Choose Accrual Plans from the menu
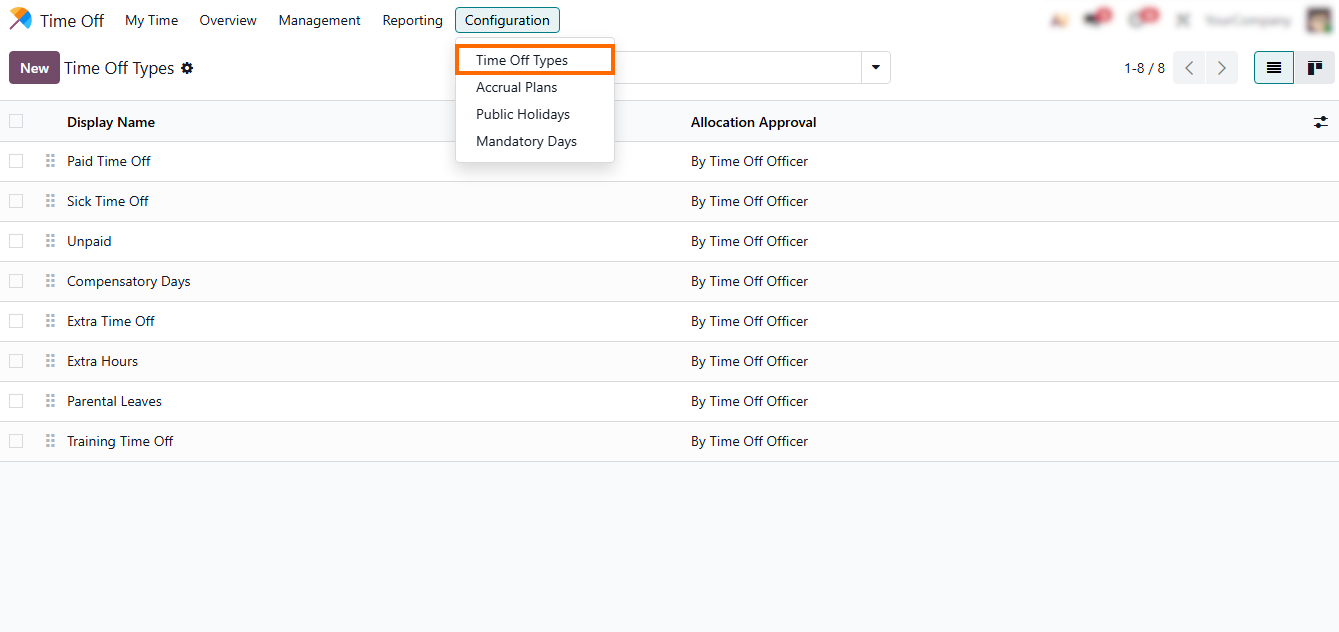Image resolution: width=1339 pixels, height=632 pixels. (x=517, y=87)
